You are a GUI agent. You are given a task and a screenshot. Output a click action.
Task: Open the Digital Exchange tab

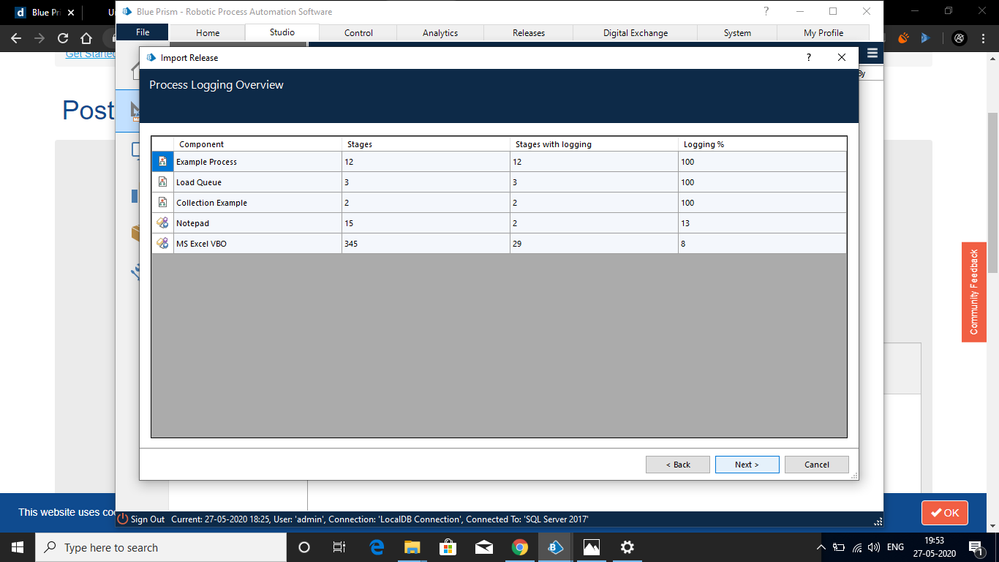pos(635,32)
